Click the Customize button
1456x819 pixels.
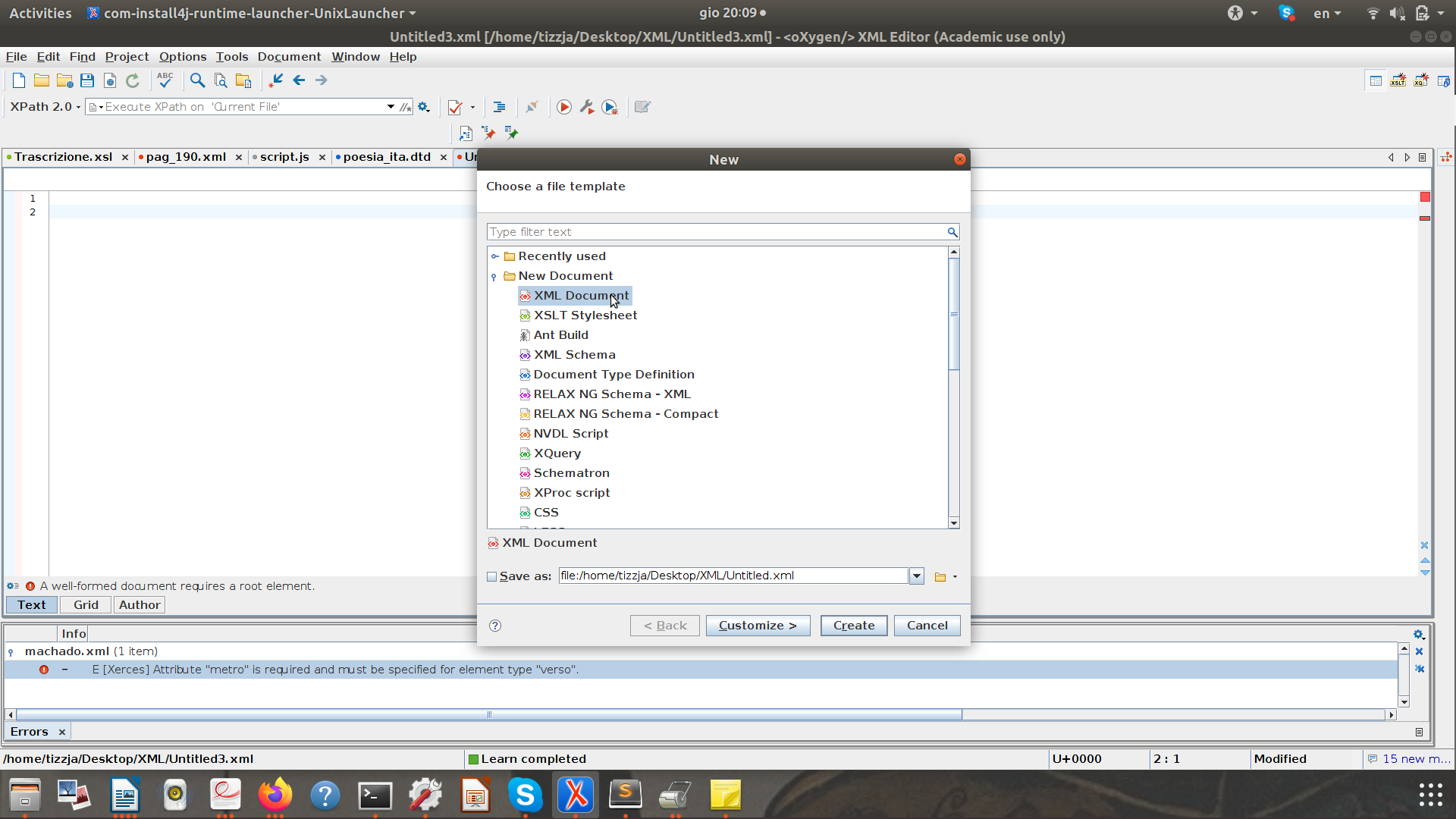(x=758, y=626)
